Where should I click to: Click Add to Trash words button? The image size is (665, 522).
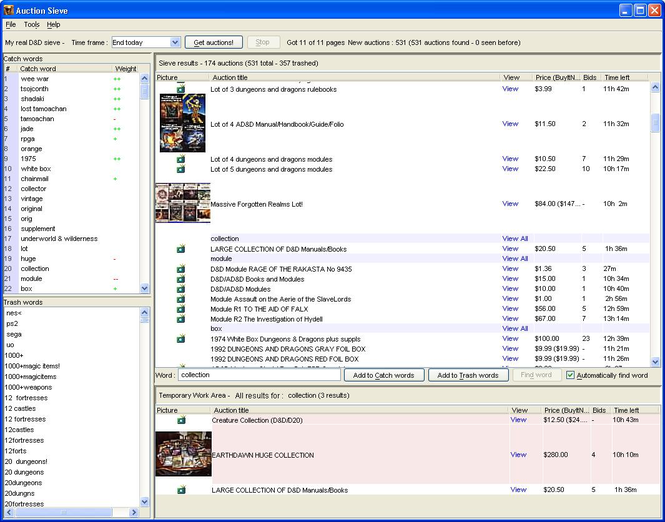pyautogui.click(x=469, y=375)
